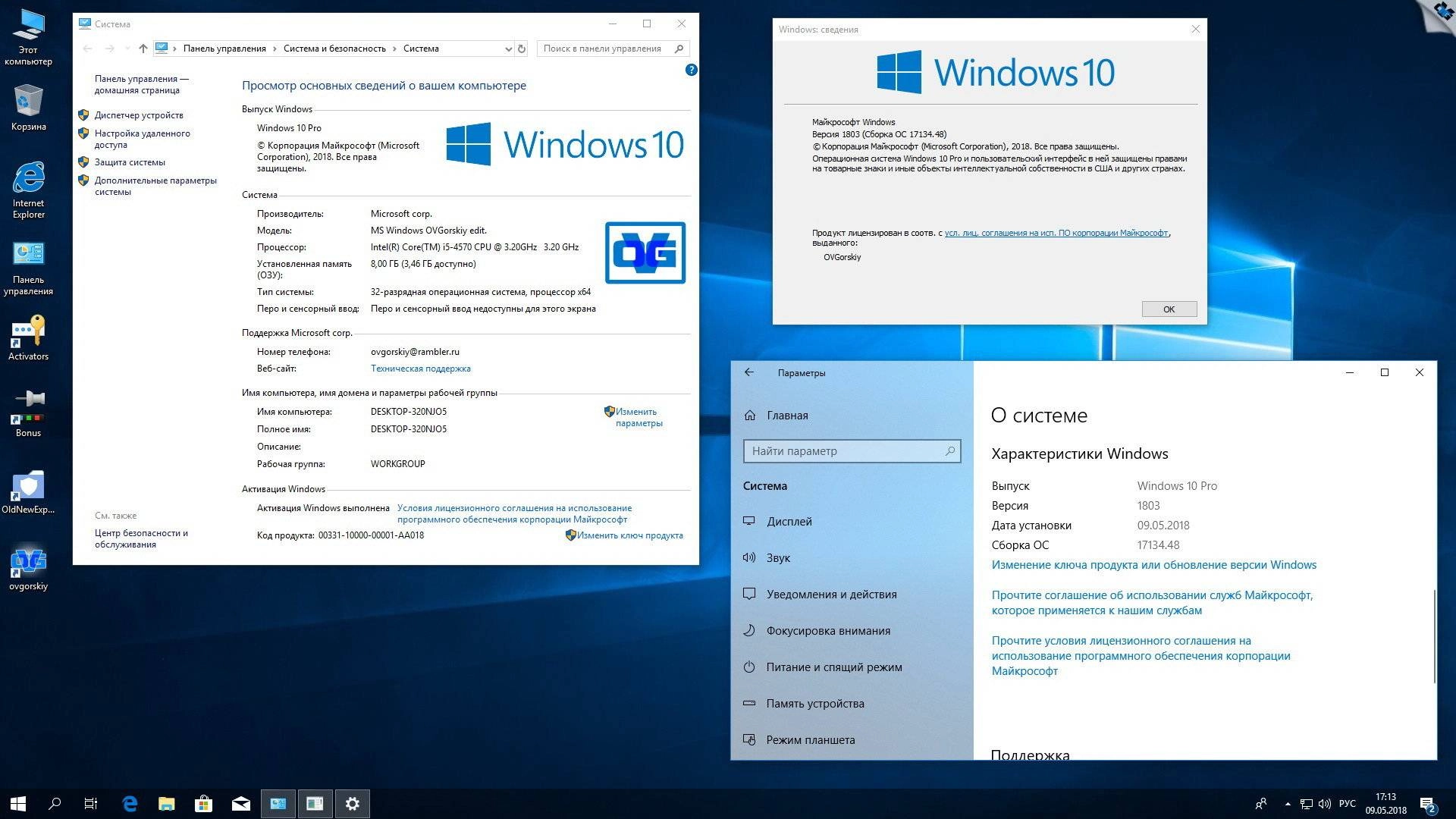Select Уведомления и действия in sidebar
Screen dimensions: 1456x819
(x=852, y=595)
